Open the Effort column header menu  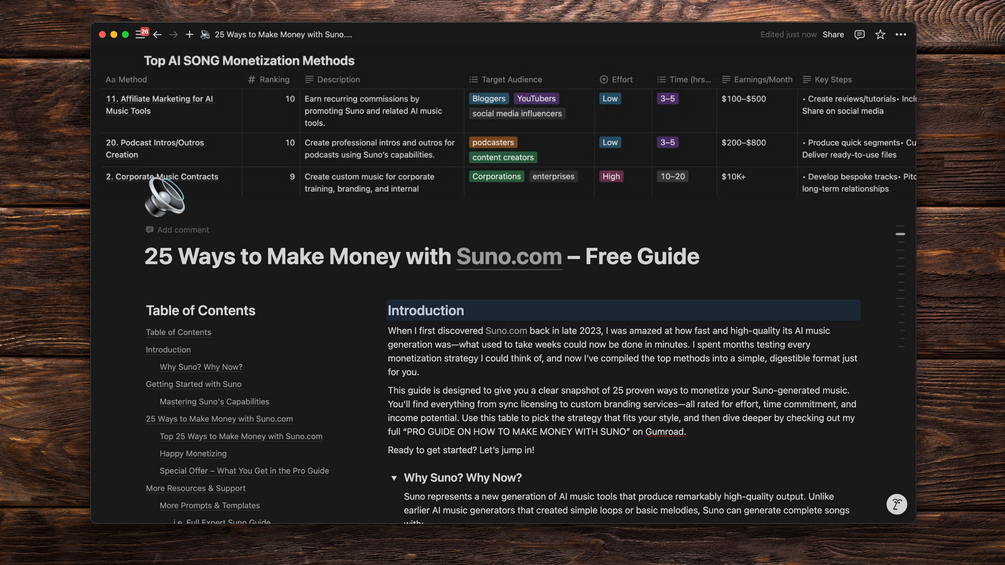point(616,79)
